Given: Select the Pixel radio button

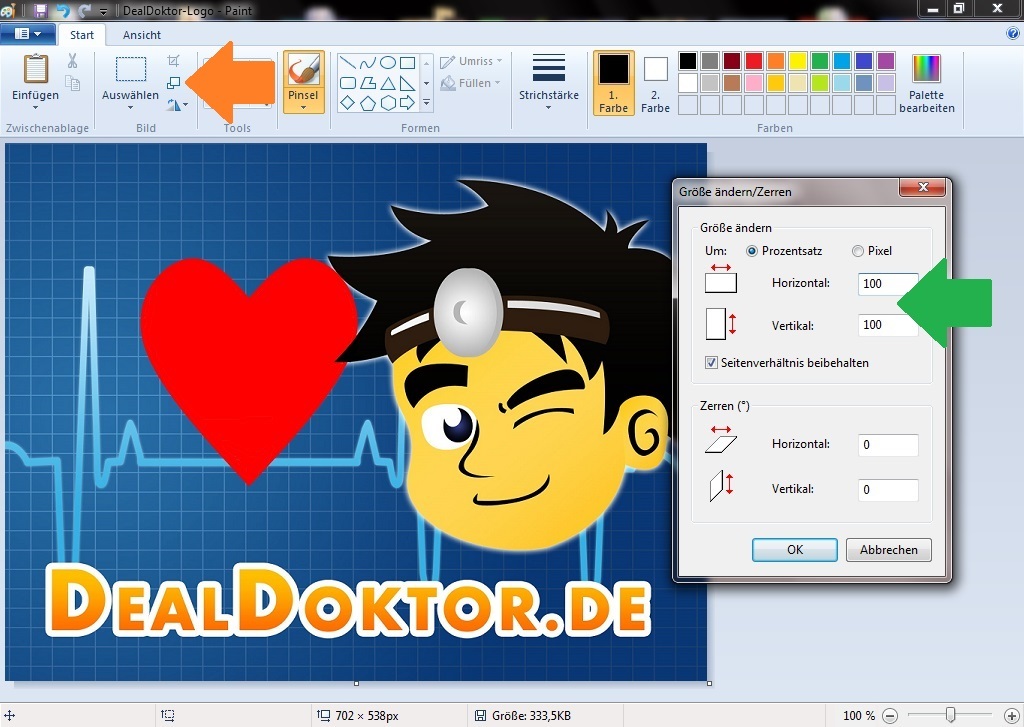Looking at the screenshot, I should (857, 251).
